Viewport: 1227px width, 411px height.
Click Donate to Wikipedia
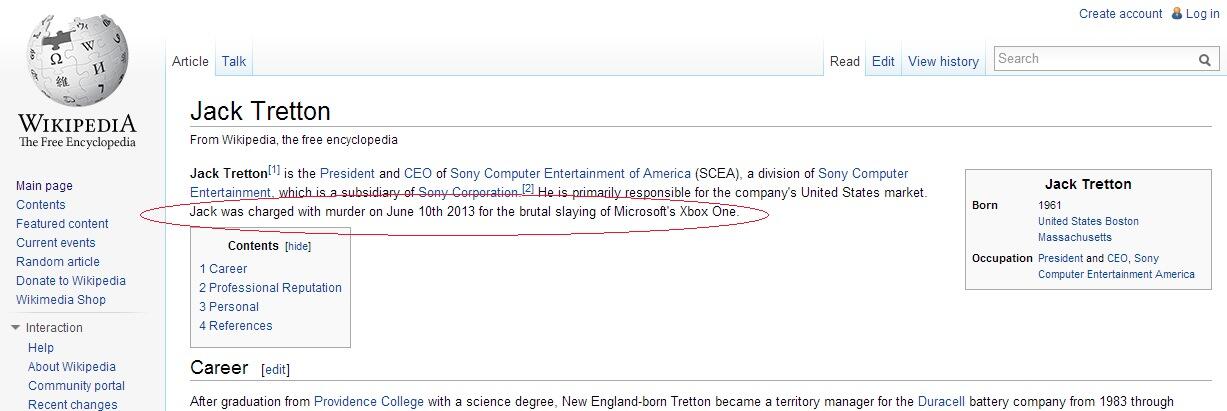pos(71,281)
